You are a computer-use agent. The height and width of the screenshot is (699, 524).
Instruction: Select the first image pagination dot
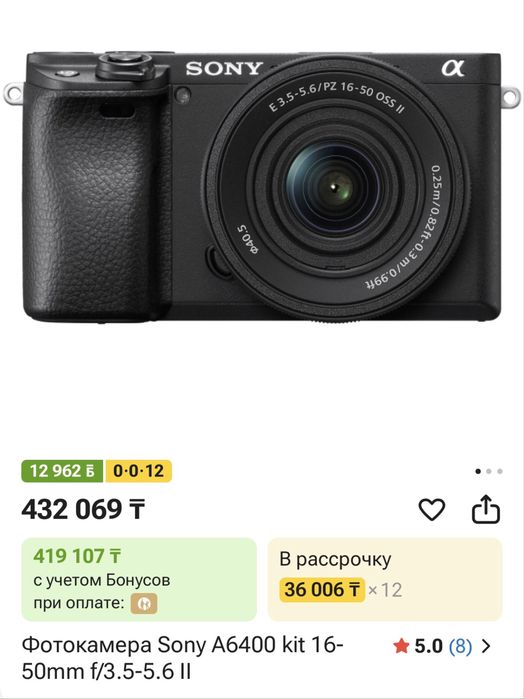[478, 471]
